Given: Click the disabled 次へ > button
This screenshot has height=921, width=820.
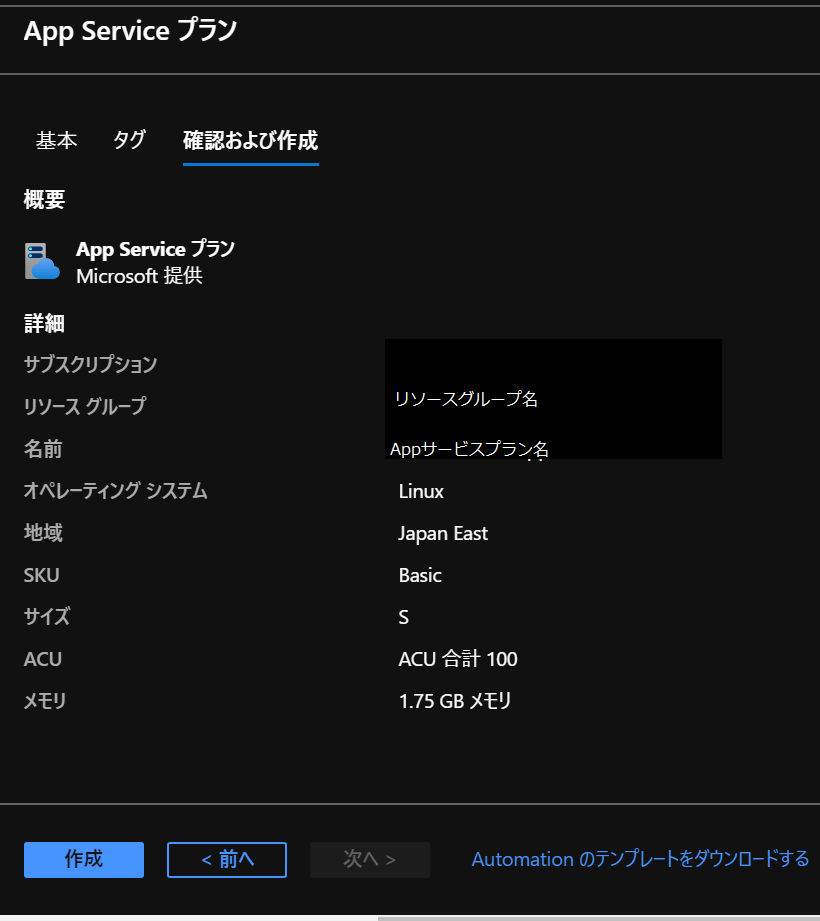Looking at the screenshot, I should [370, 859].
